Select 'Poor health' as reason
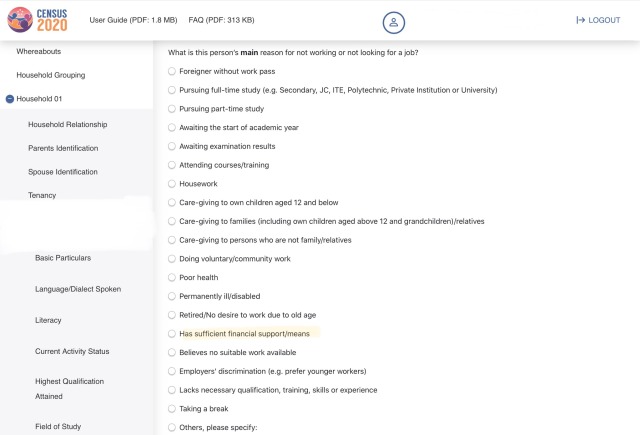Viewport: 640px width, 435px height. 172,278
